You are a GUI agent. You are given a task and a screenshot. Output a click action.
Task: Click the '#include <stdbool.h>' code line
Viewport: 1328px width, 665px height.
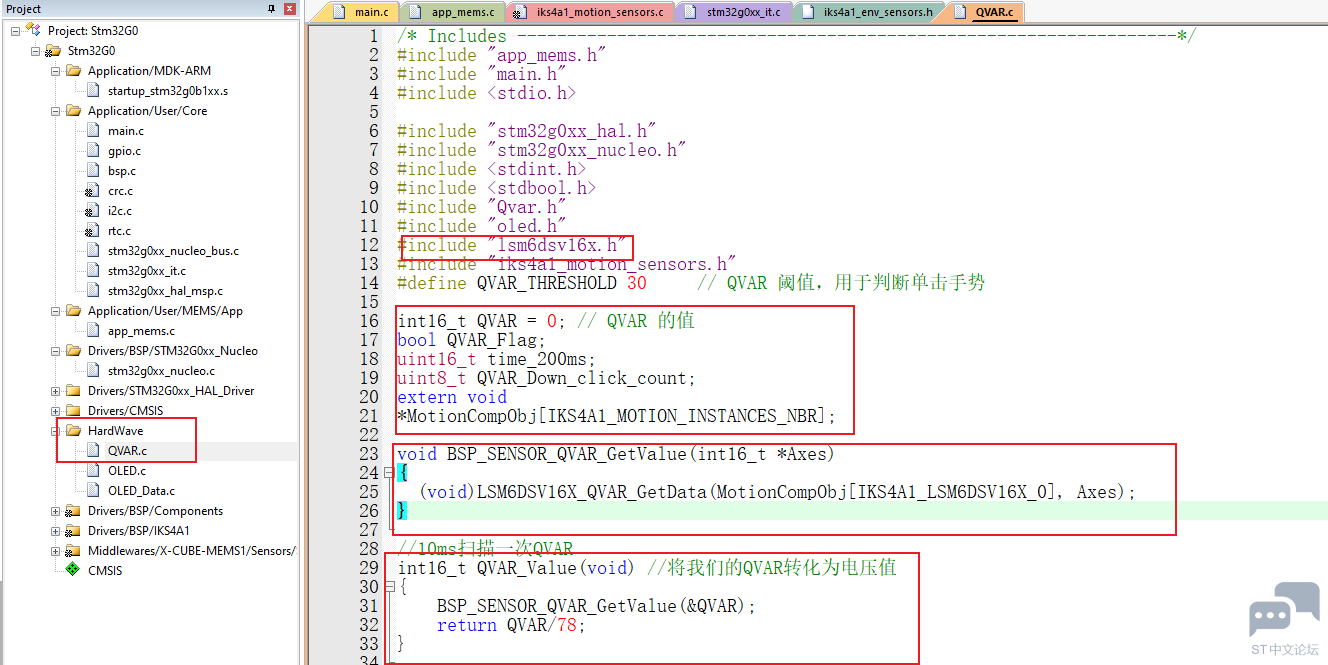tap(496, 188)
